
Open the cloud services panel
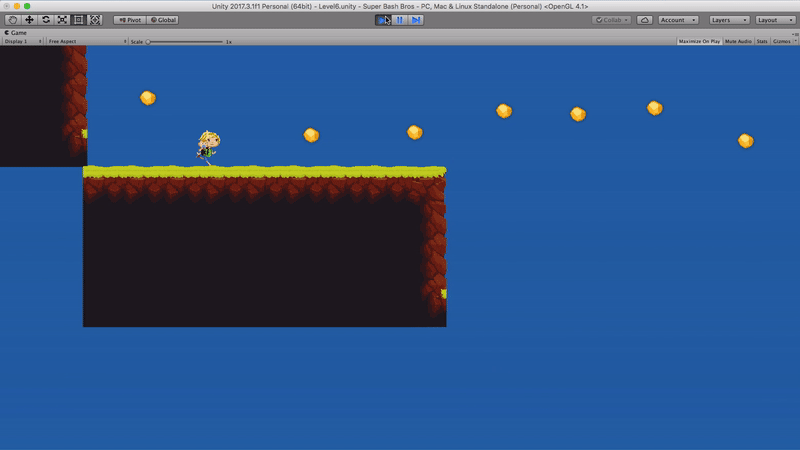coord(645,20)
